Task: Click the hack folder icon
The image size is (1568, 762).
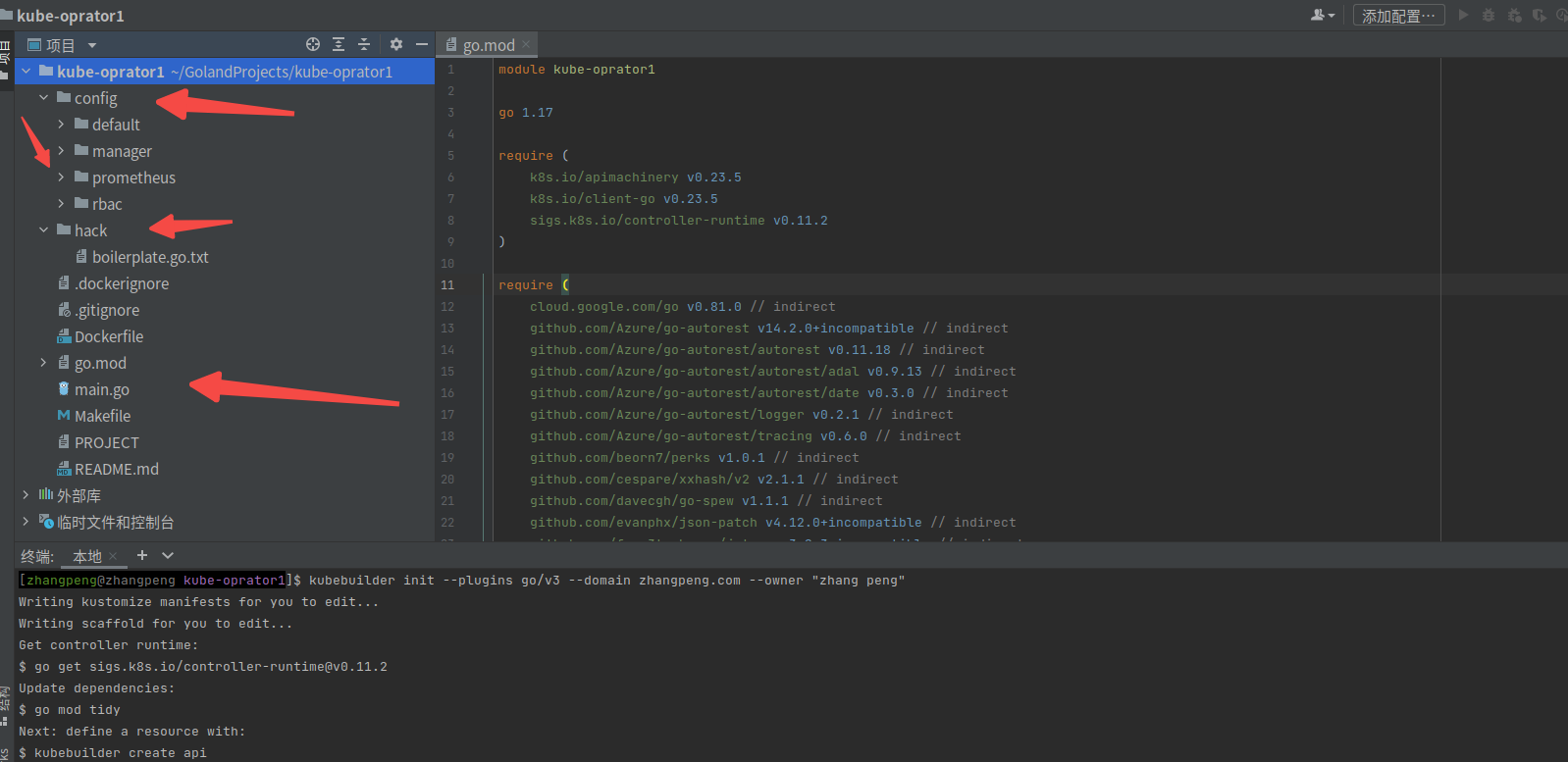Action: [64, 229]
